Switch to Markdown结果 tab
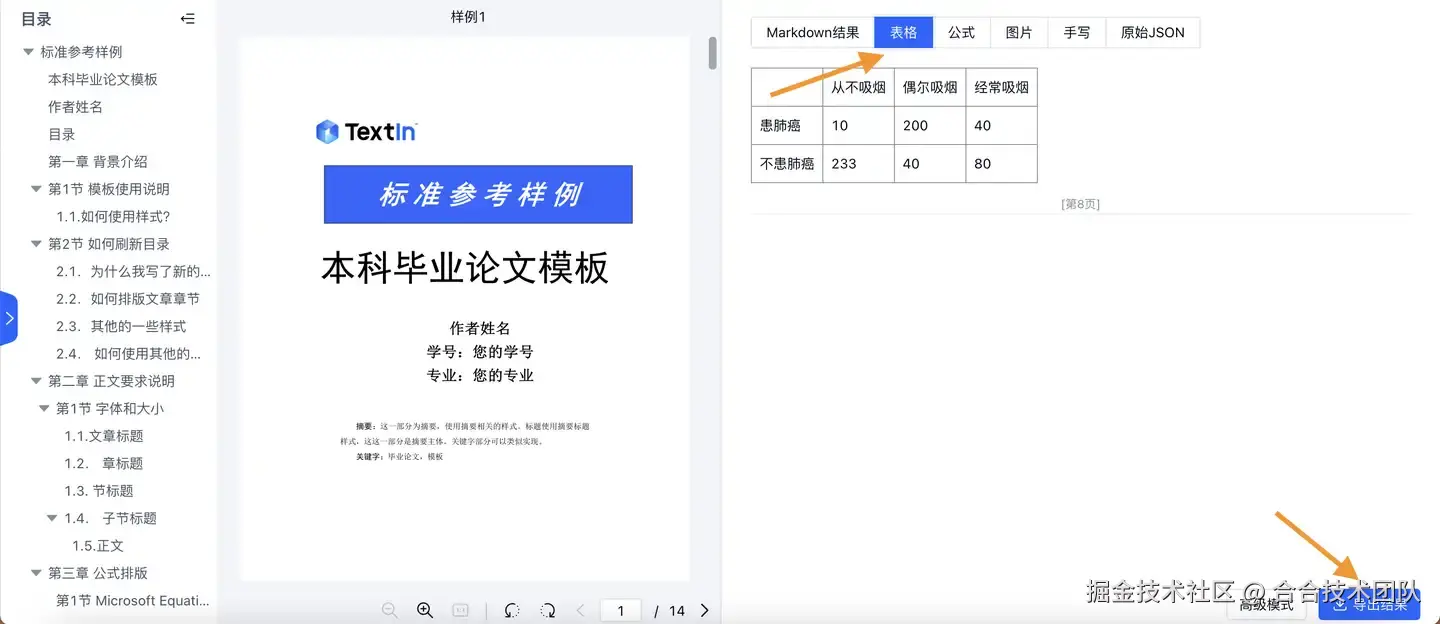Screen dimensions: 1440x624 tap(813, 32)
